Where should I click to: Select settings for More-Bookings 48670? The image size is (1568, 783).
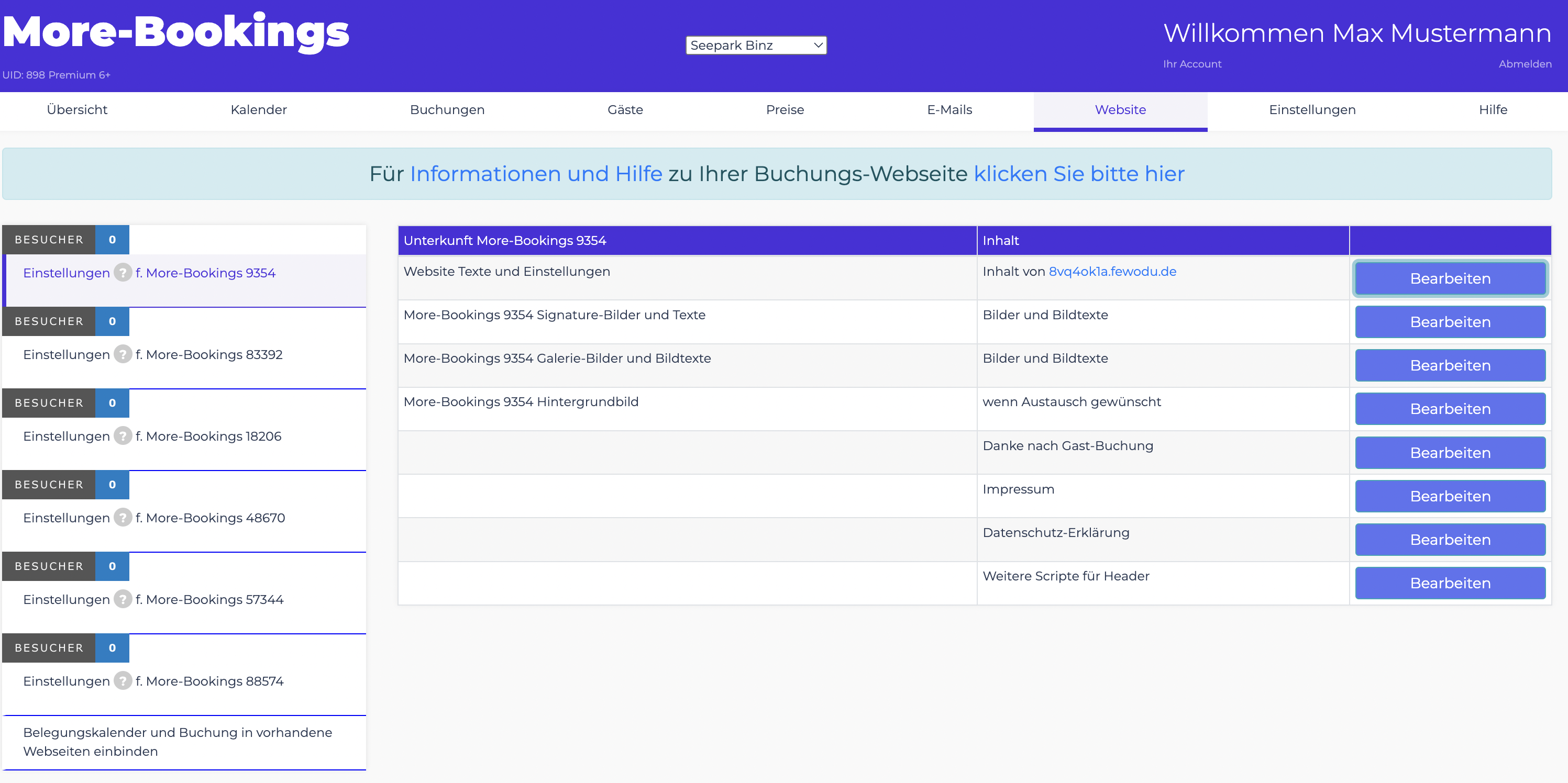click(185, 525)
